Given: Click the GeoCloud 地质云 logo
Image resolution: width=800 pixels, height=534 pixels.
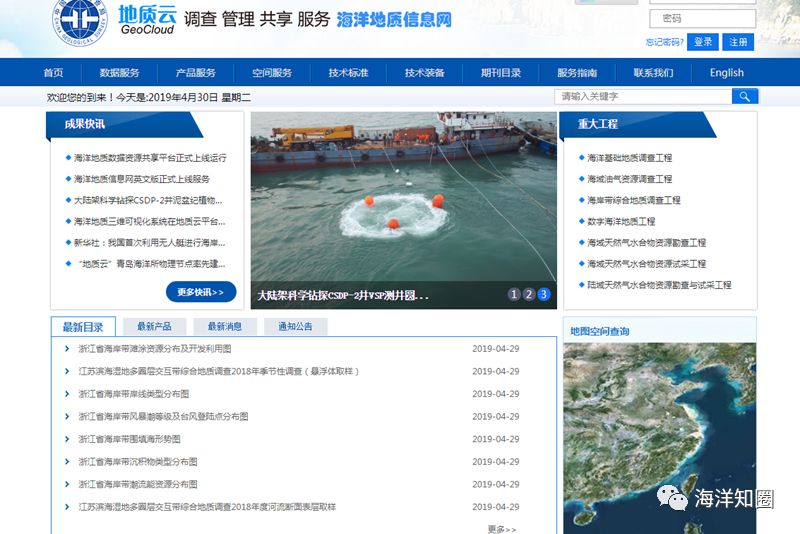Looking at the screenshot, I should point(147,20).
